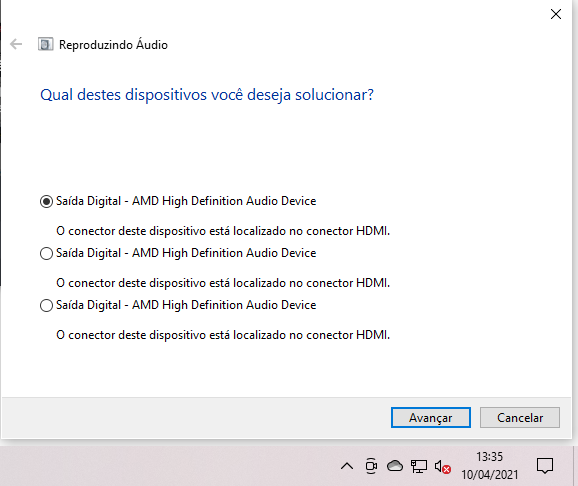Open the clock showing 13:35

[490, 466]
